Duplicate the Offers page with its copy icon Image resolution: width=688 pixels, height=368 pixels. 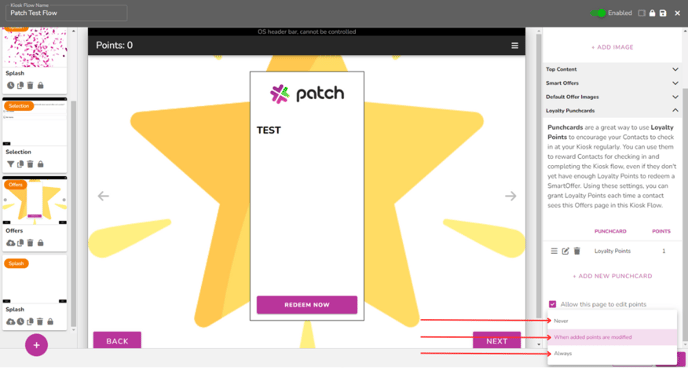pyautogui.click(x=20, y=243)
